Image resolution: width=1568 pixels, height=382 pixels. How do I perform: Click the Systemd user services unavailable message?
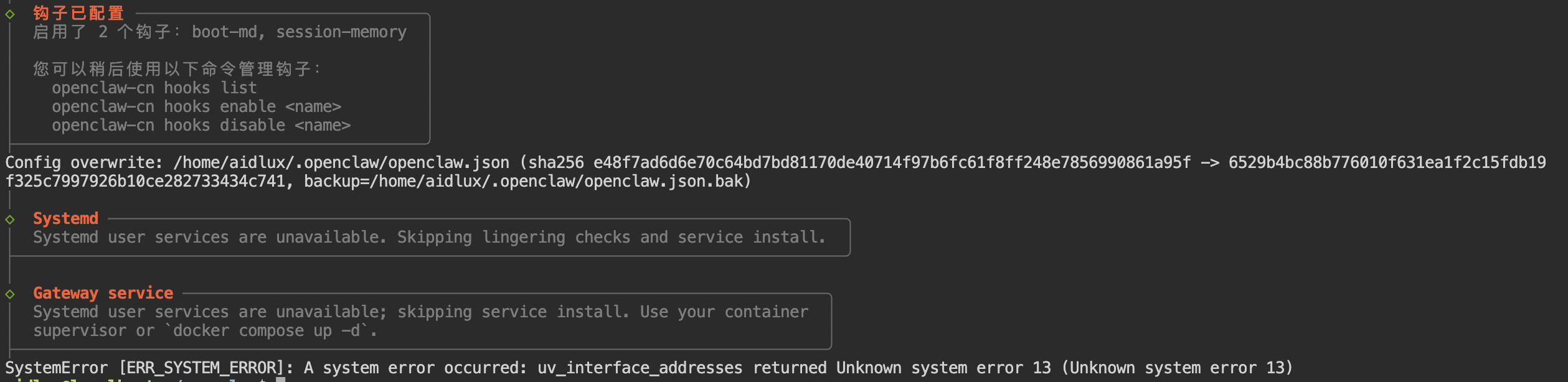[x=429, y=237]
